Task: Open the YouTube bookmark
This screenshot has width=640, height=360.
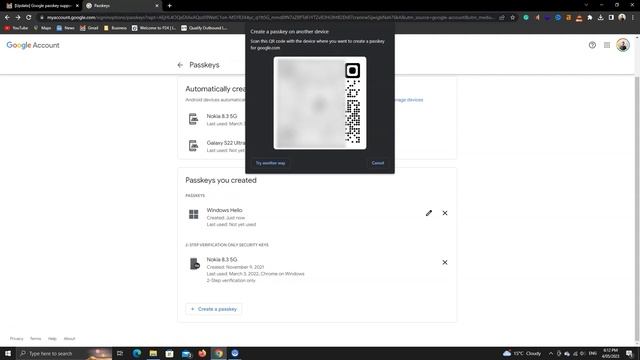Action: tap(16, 28)
